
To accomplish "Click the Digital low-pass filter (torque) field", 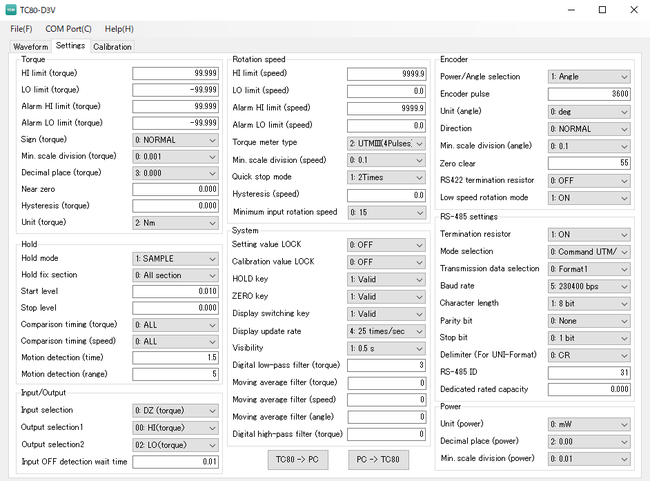I will (x=389, y=365).
